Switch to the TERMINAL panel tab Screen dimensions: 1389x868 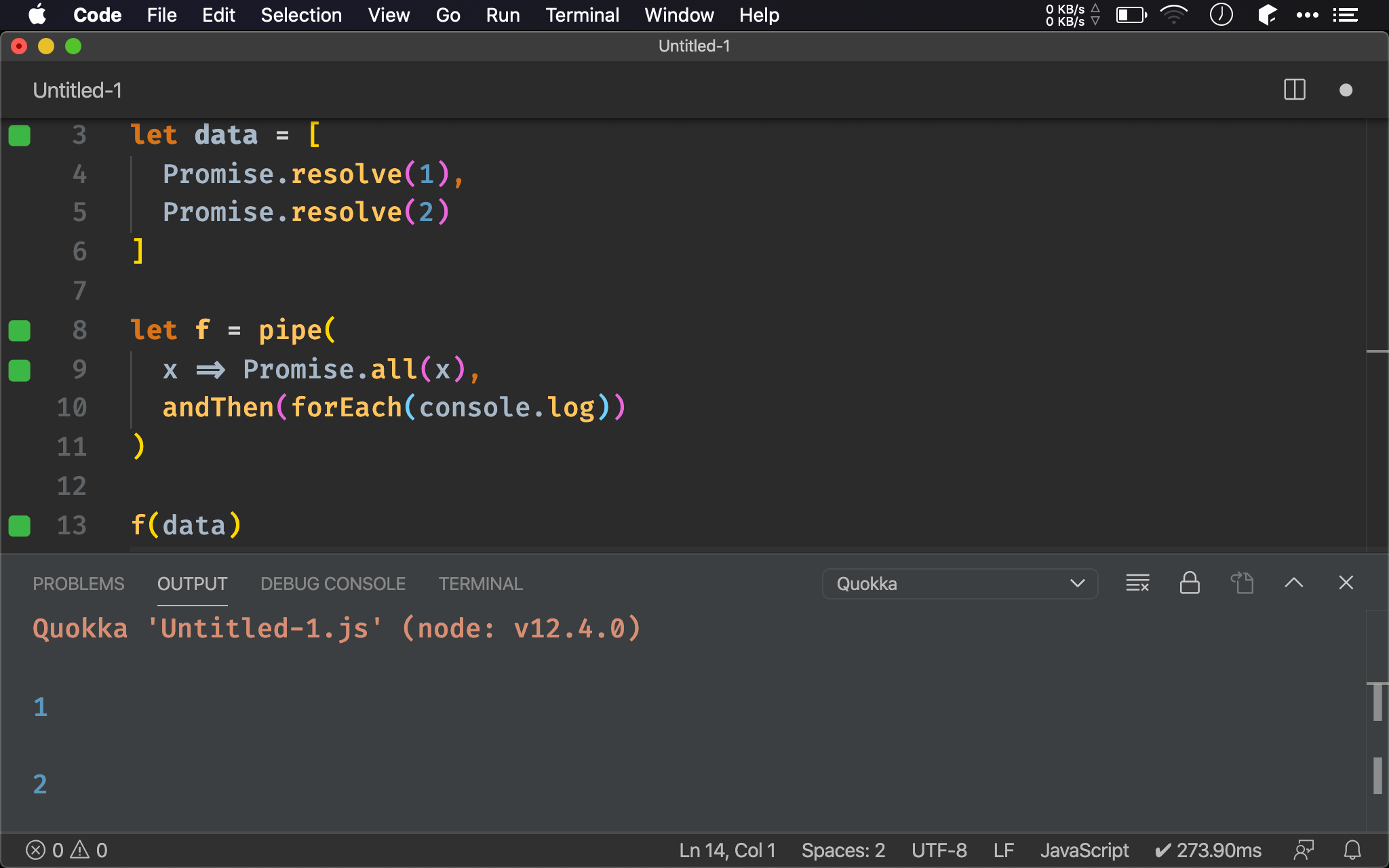(480, 584)
